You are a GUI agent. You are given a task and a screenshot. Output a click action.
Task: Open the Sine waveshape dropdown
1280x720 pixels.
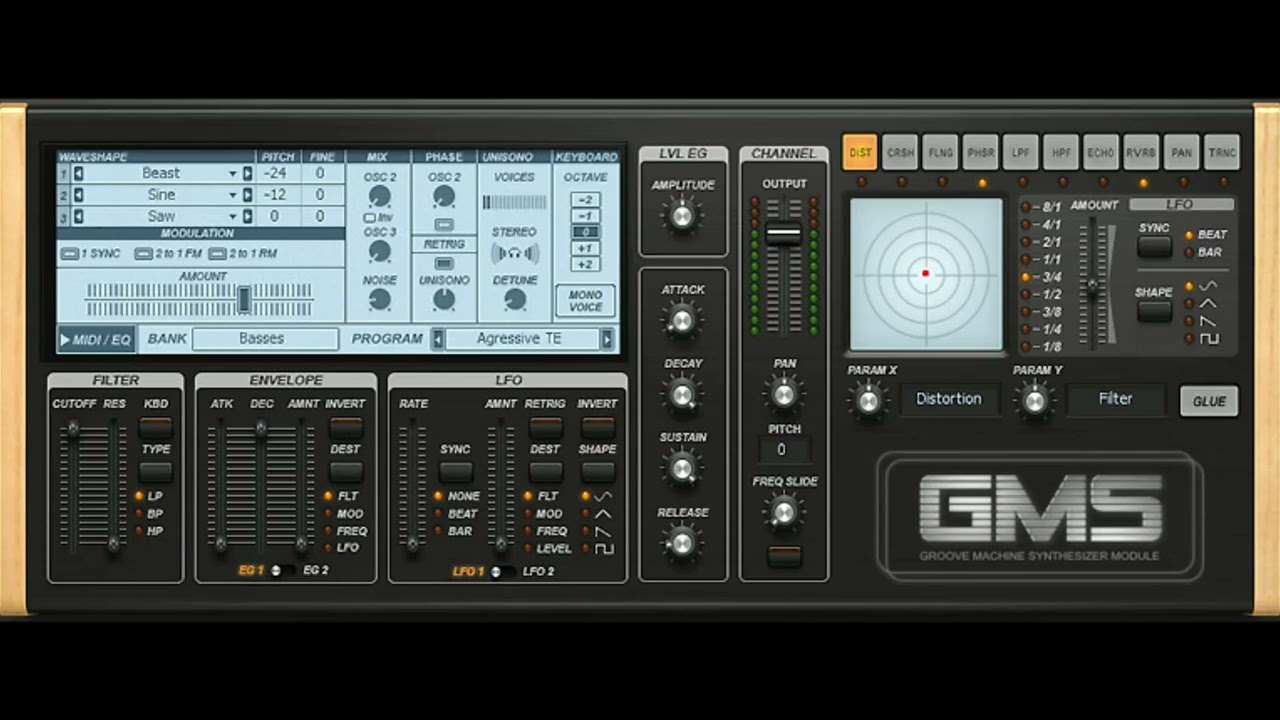(233, 195)
